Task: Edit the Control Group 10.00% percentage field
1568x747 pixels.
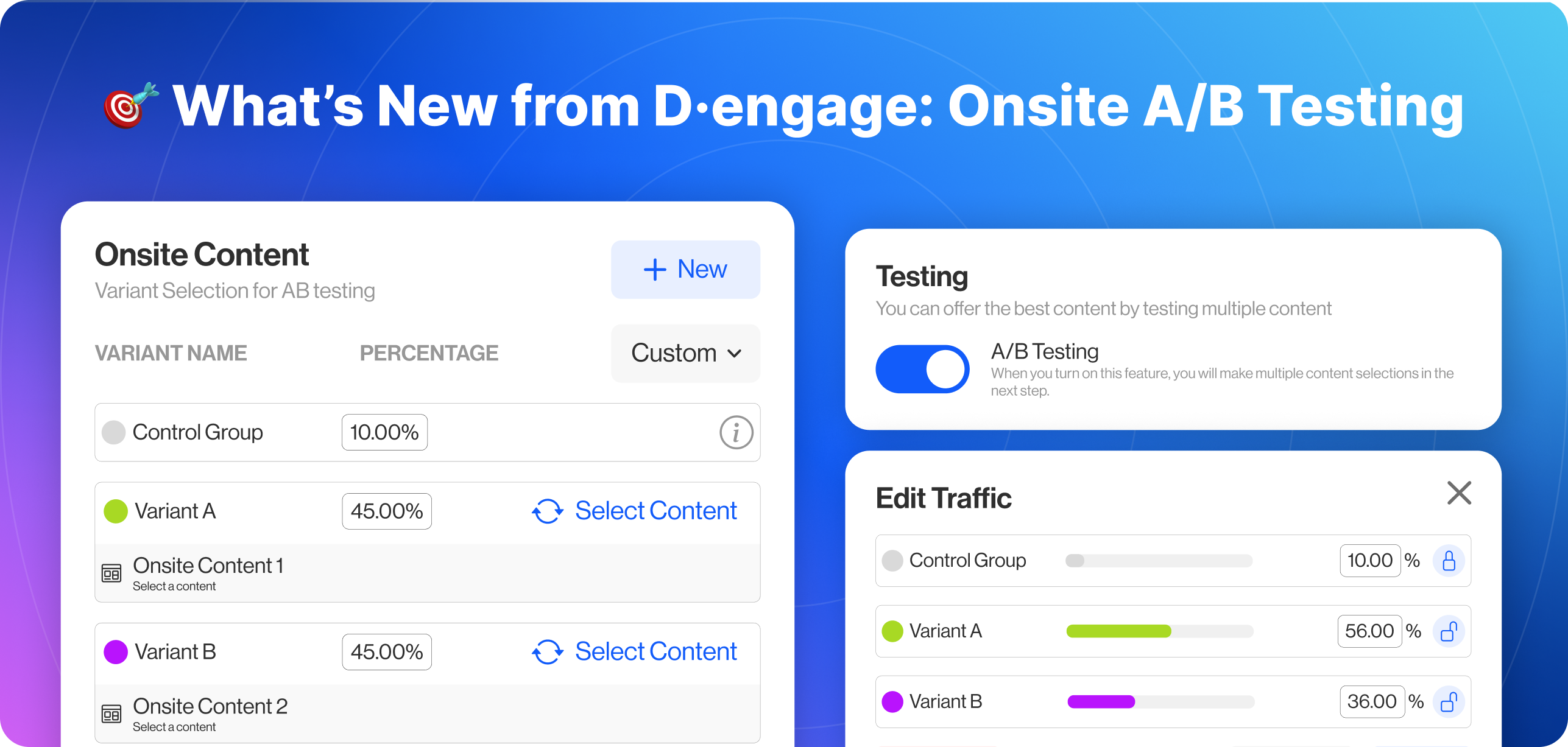Action: click(384, 432)
